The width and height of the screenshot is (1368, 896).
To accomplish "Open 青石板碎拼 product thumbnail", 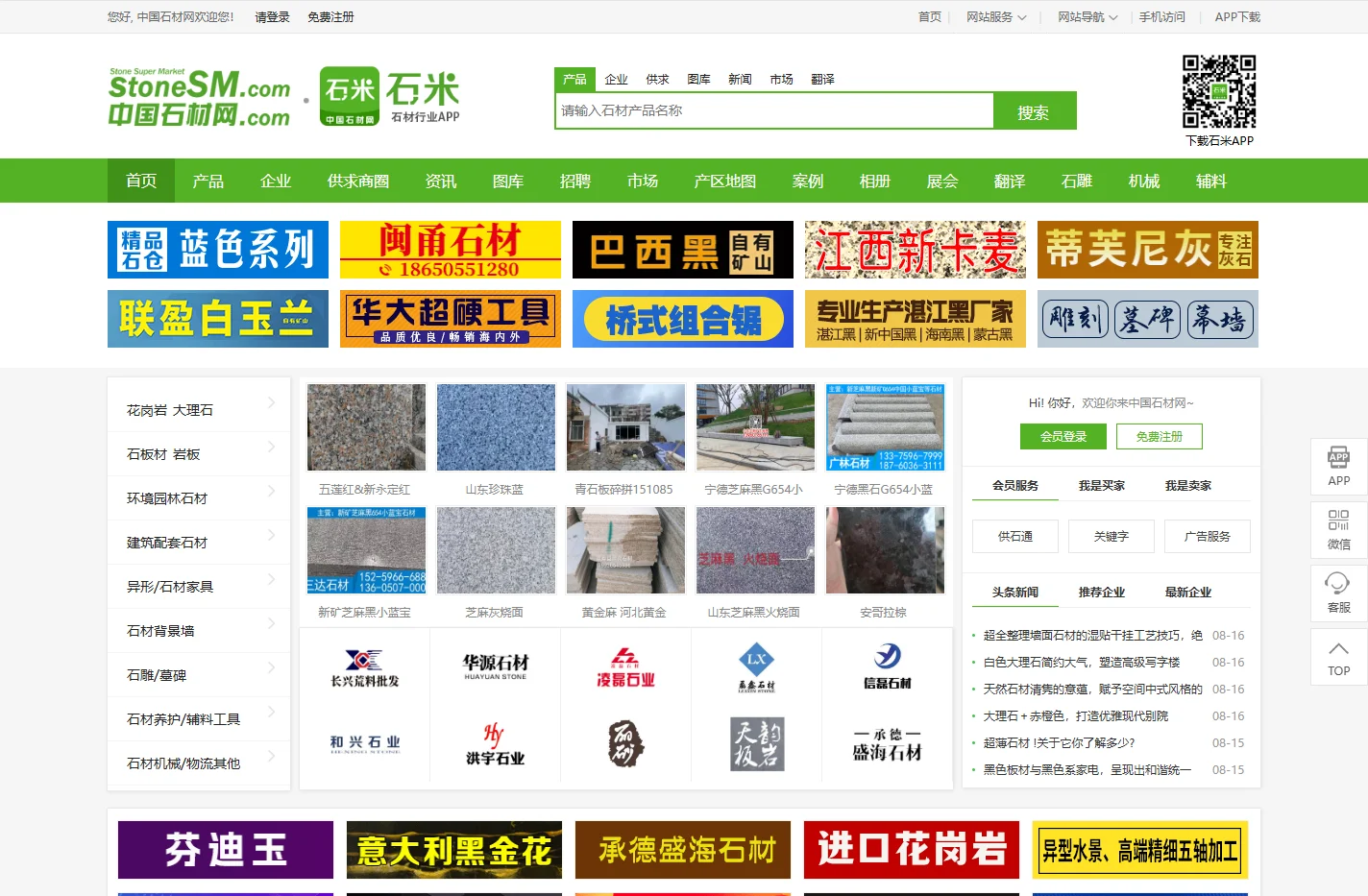I will (x=625, y=427).
